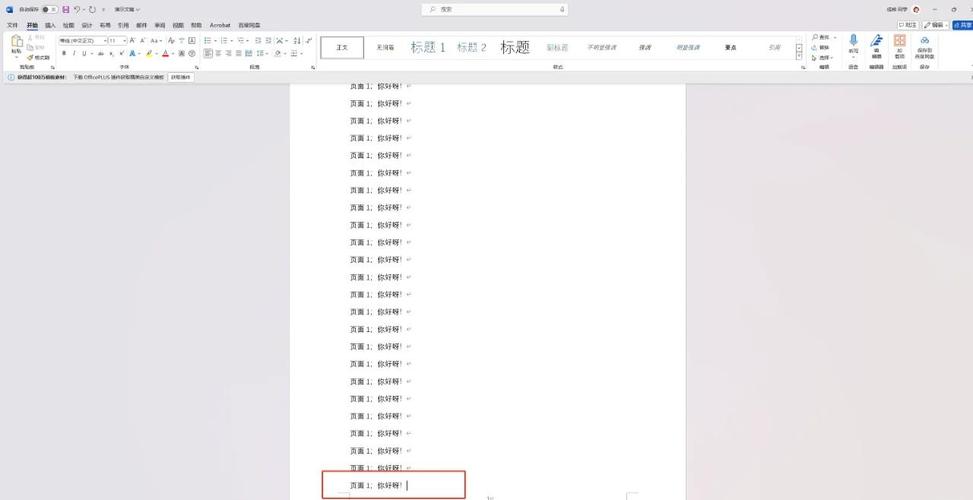This screenshot has height=500, width=973.
Task: Apply Italic formatting
Action: pos(74,54)
